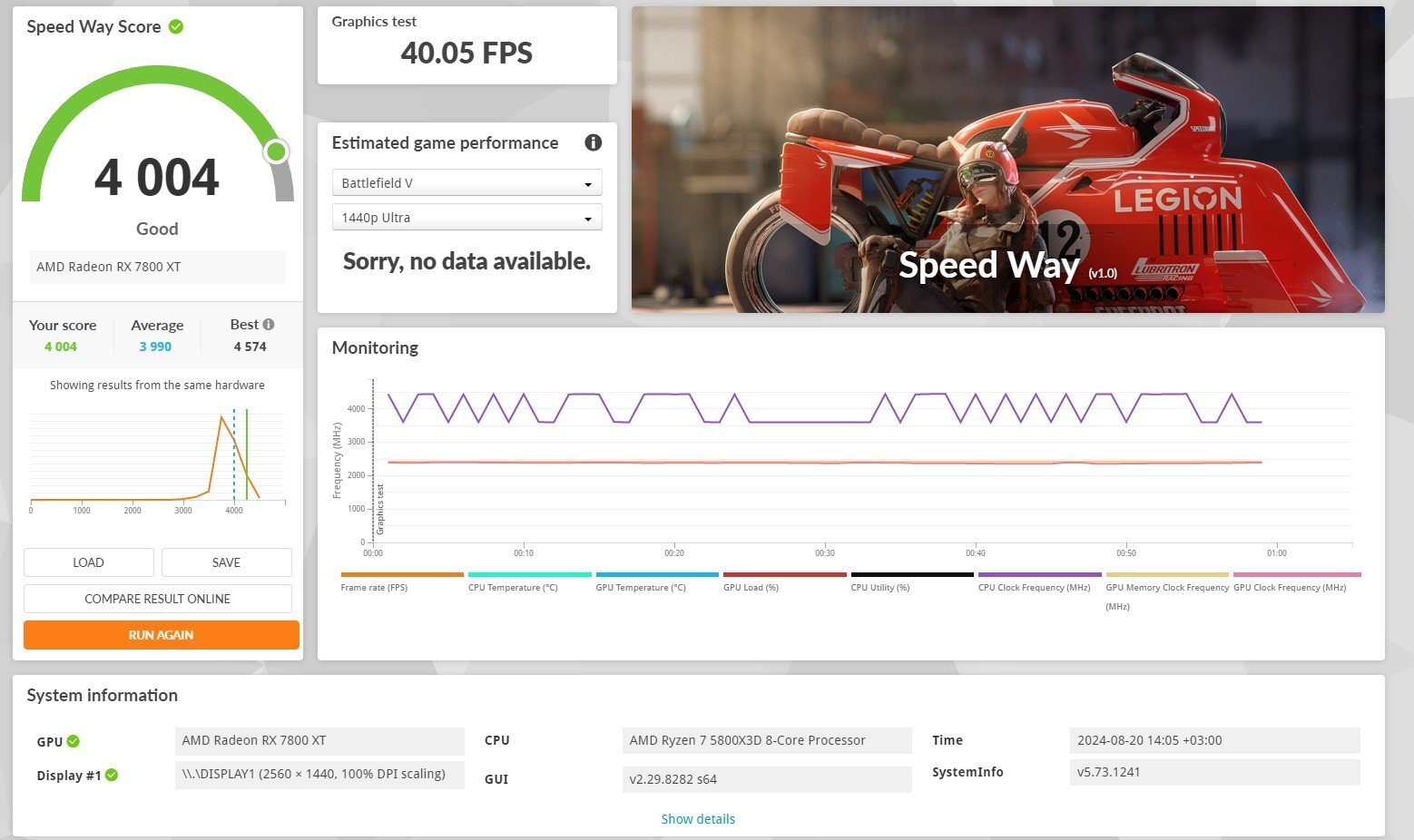
Task: Open the Estimated game performance info icon
Action: point(594,142)
